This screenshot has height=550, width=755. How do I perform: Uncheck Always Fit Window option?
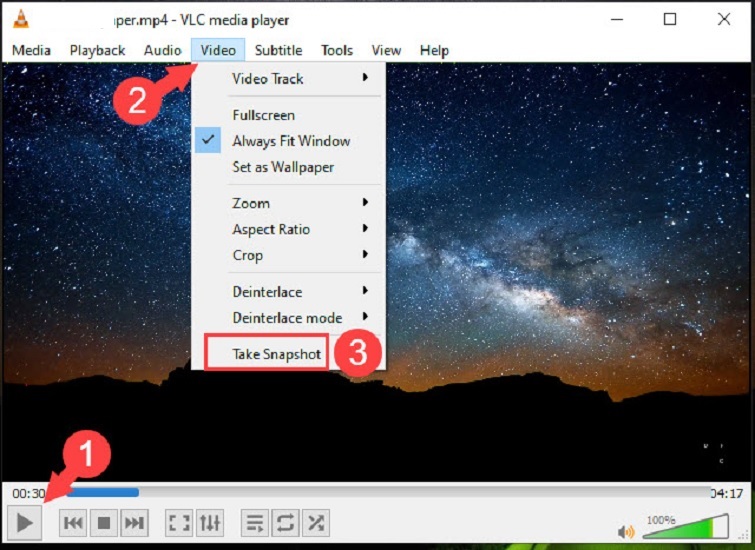click(290, 141)
